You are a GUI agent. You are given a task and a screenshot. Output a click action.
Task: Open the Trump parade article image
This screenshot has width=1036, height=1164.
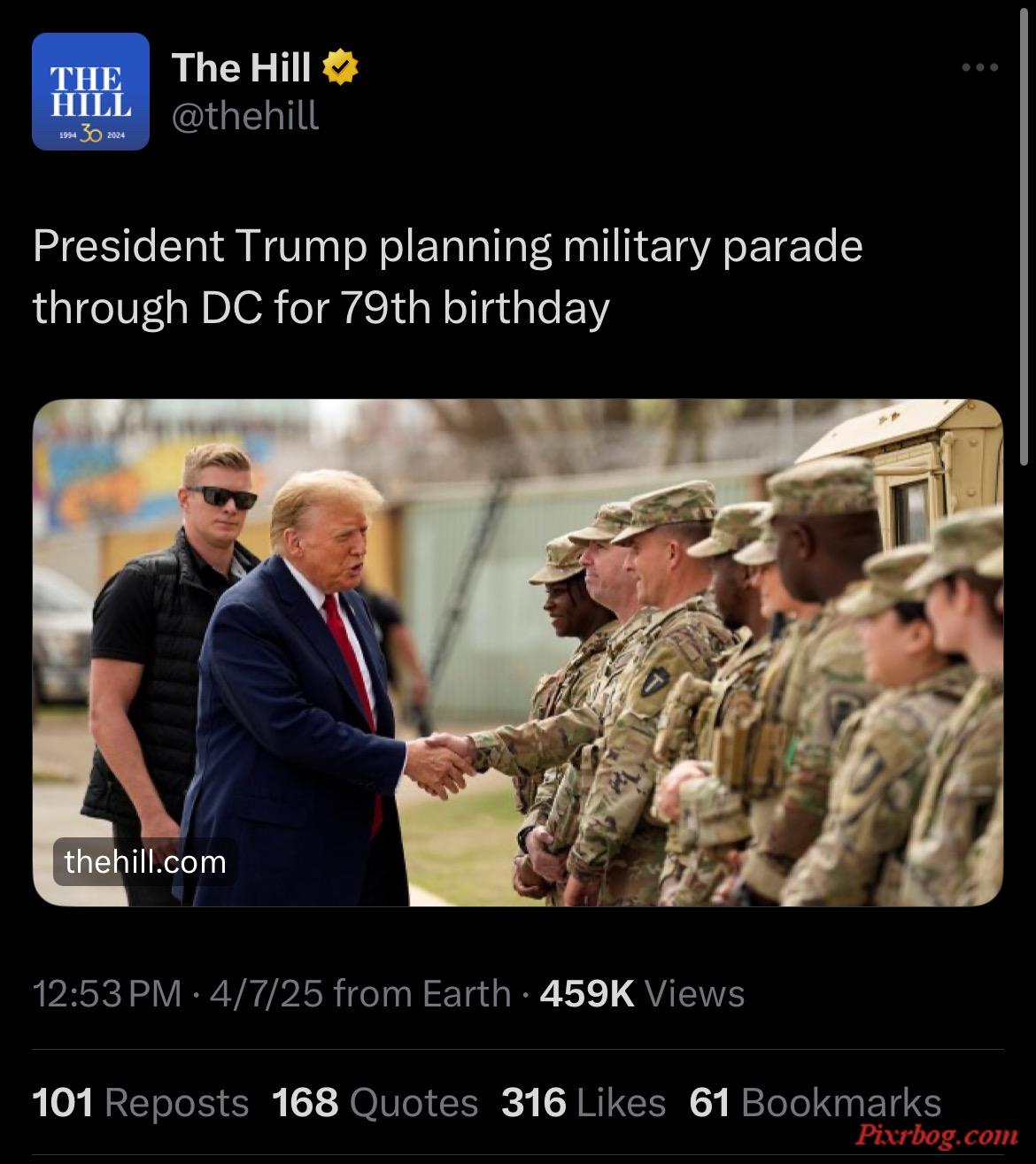click(518, 652)
